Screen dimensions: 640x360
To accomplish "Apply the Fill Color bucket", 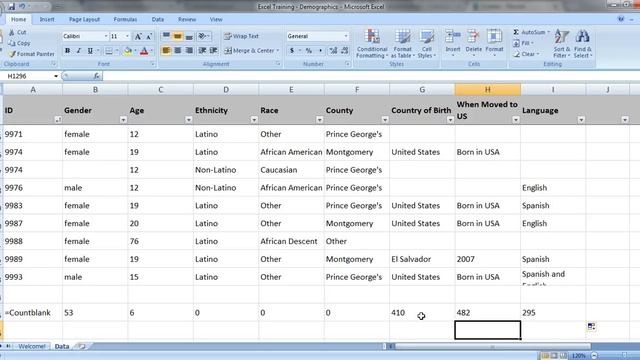I will click(128, 51).
